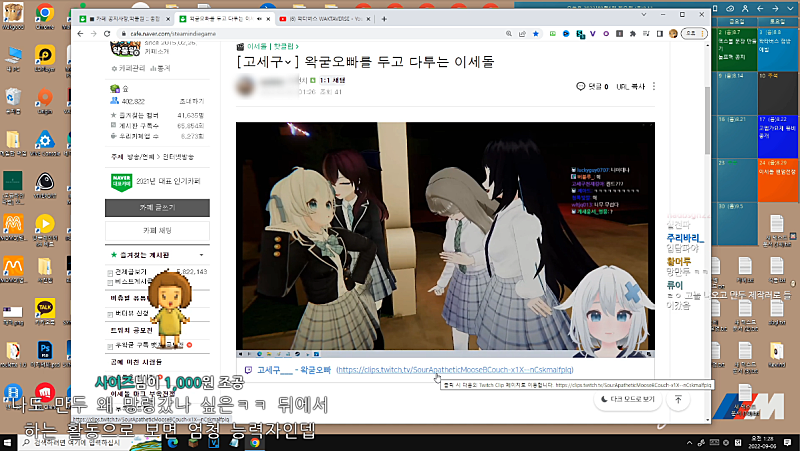This screenshot has width=800, height=451.
Task: Switch to the YouTube WAKTAVERSE tab
Action: (x=324, y=19)
